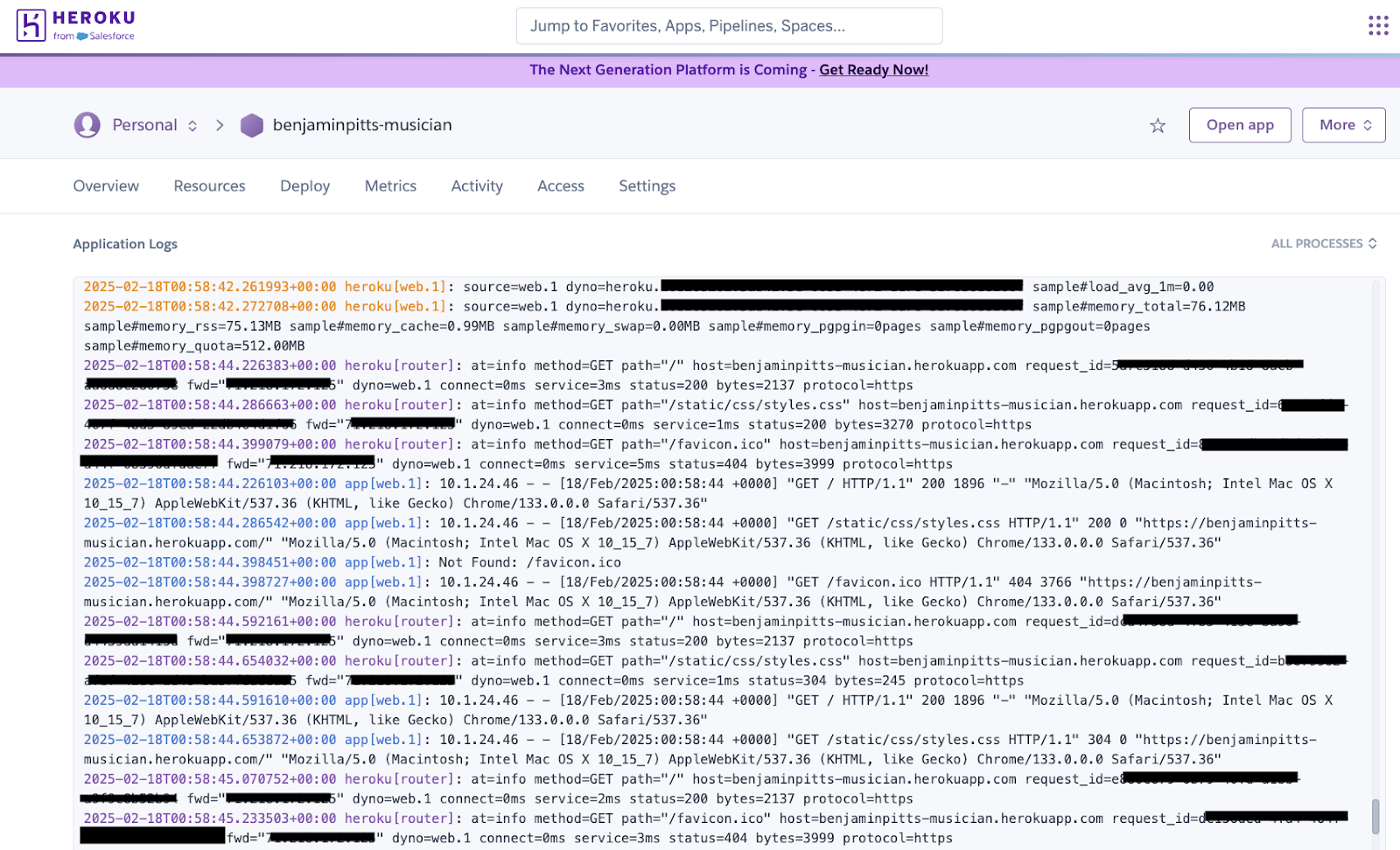Screen dimensions: 1400x850
Task: Click 'The Next Generation Platform is Coming' text
Action: [668, 70]
